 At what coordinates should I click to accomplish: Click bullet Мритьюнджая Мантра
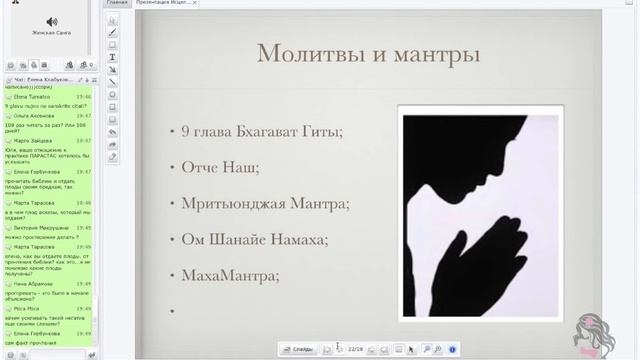(265, 203)
